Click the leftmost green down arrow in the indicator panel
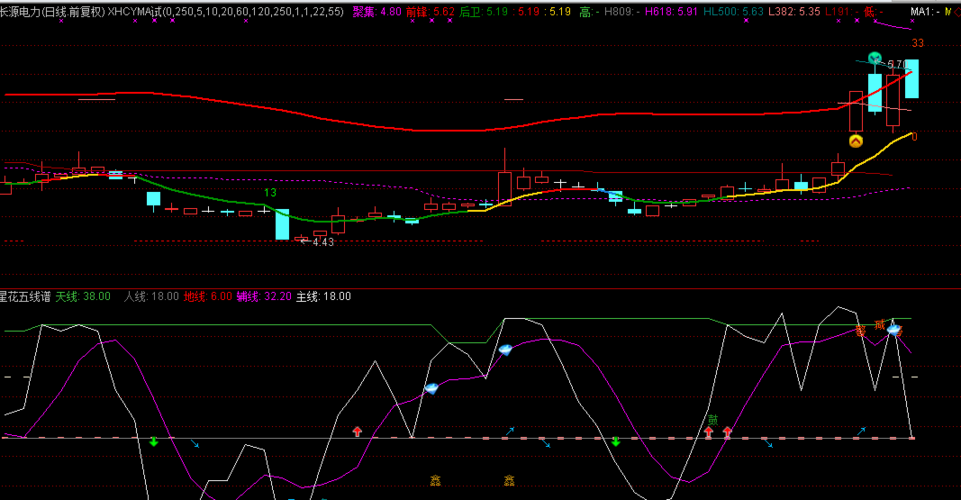Screen dimensions: 961x500 154,441
